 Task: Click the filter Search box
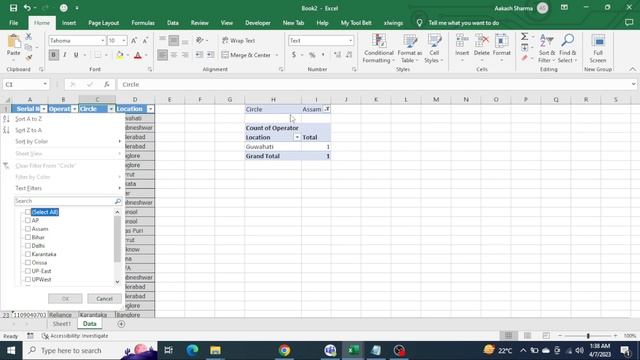[x=68, y=201]
